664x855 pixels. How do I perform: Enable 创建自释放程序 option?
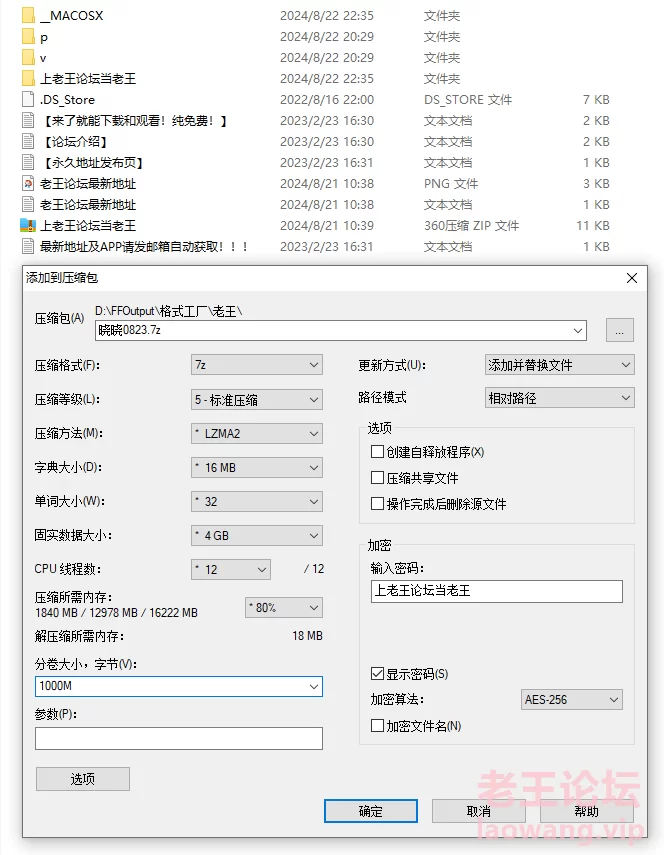377,451
